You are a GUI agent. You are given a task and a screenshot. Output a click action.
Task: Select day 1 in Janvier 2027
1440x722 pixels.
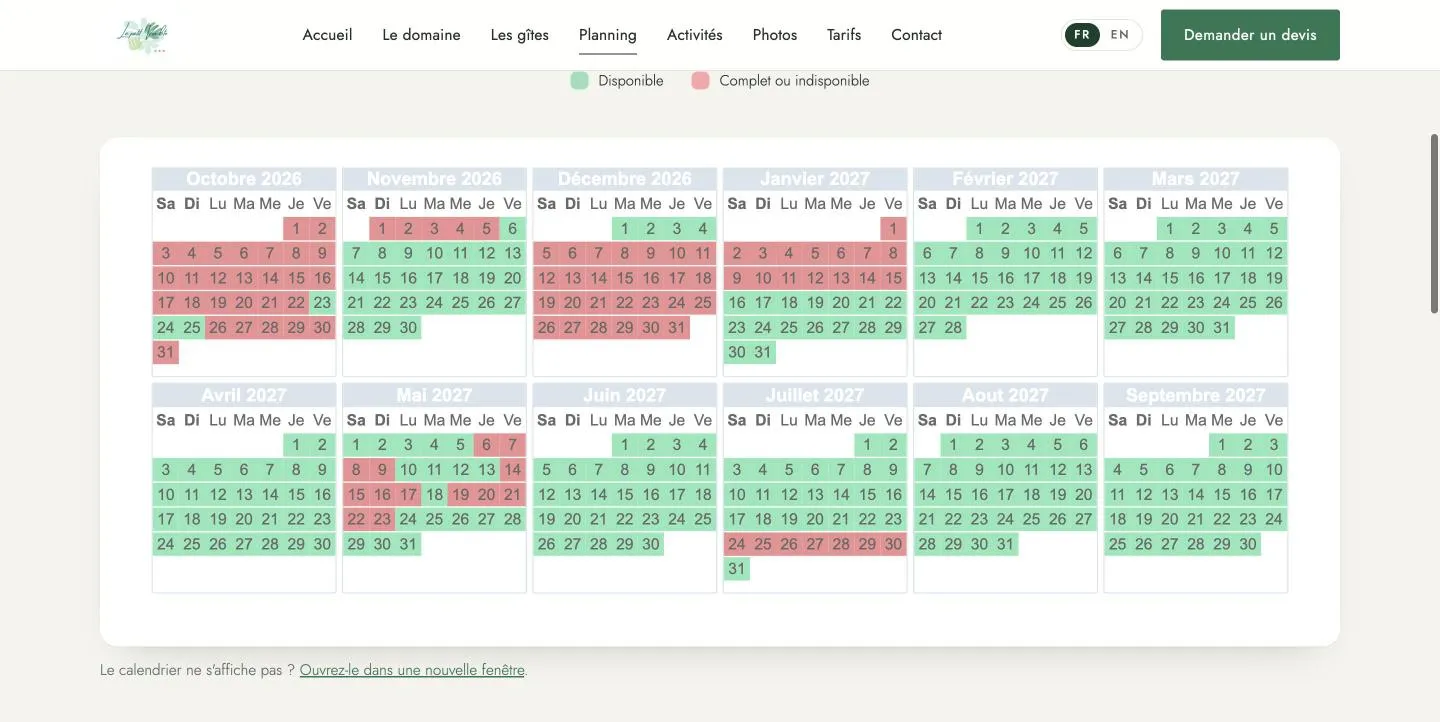tap(893, 229)
